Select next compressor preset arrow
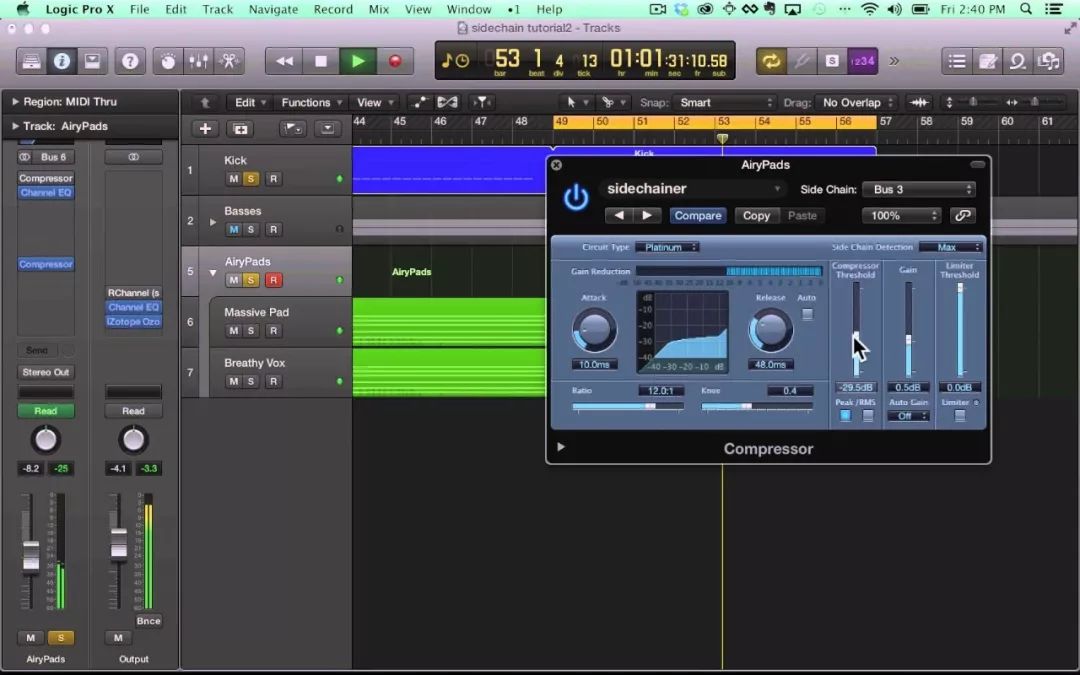 coord(647,216)
